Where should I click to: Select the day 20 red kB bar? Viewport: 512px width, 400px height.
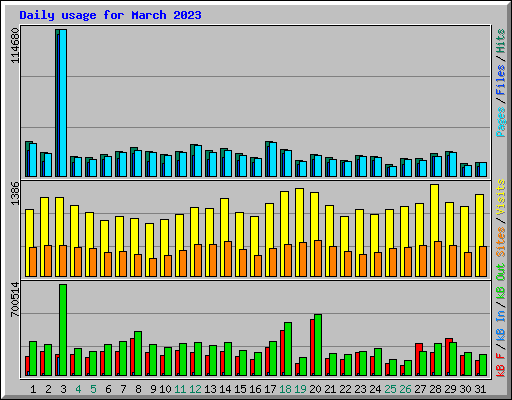[312, 347]
